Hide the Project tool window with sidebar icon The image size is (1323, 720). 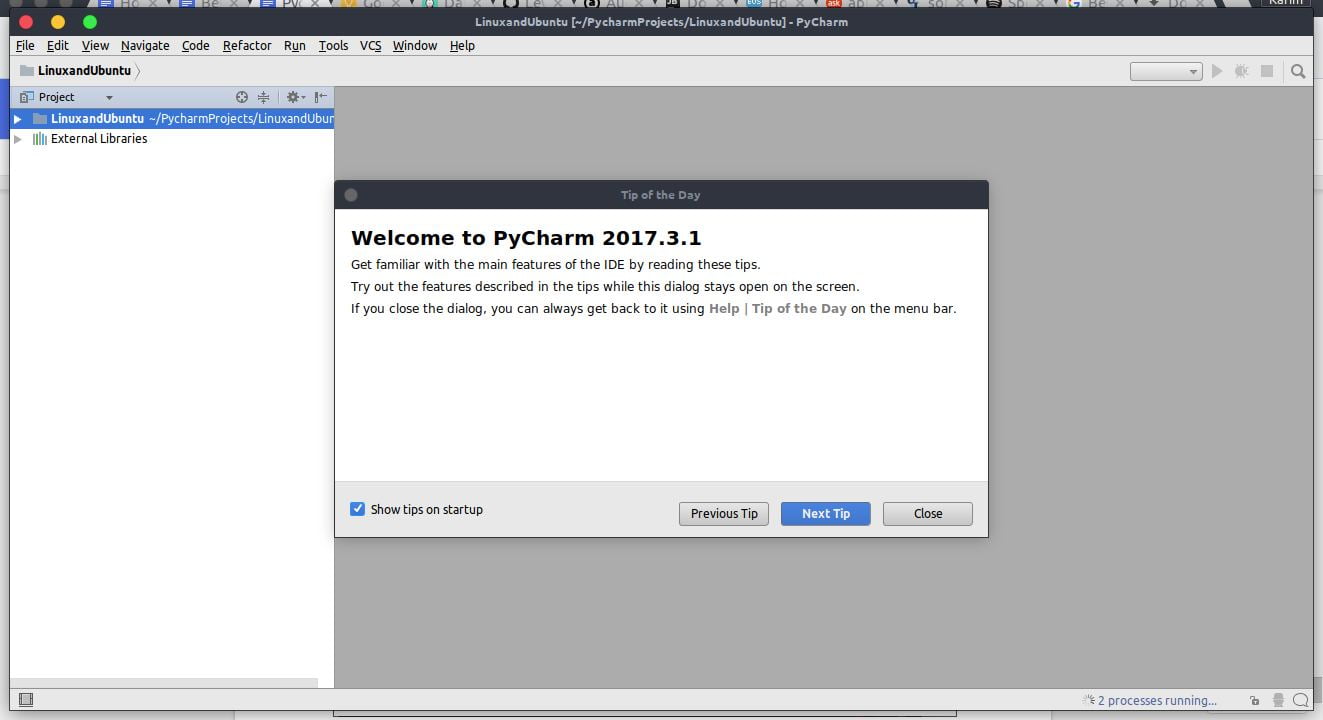click(x=319, y=97)
